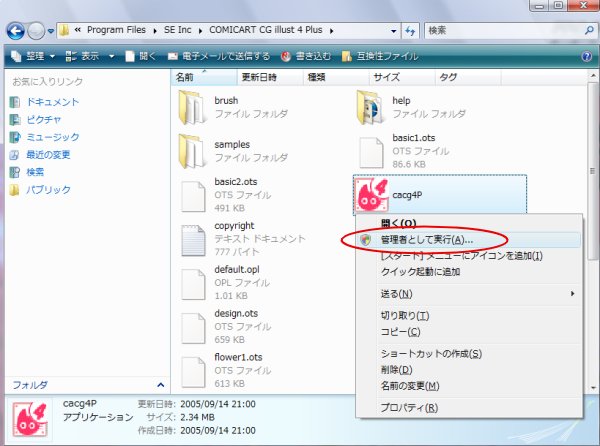Select Program Files in the address path
Screen dimensions: 600x446
(116, 30)
